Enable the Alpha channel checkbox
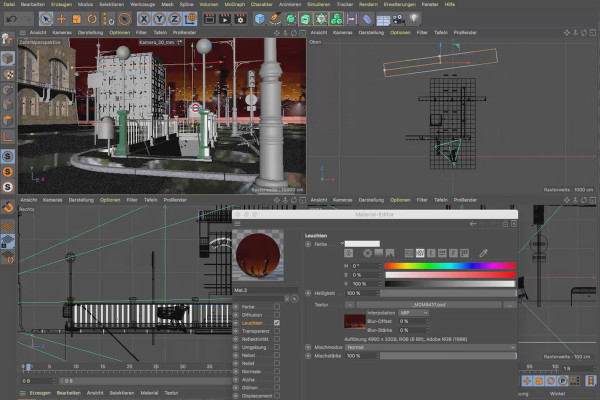 [x=277, y=379]
